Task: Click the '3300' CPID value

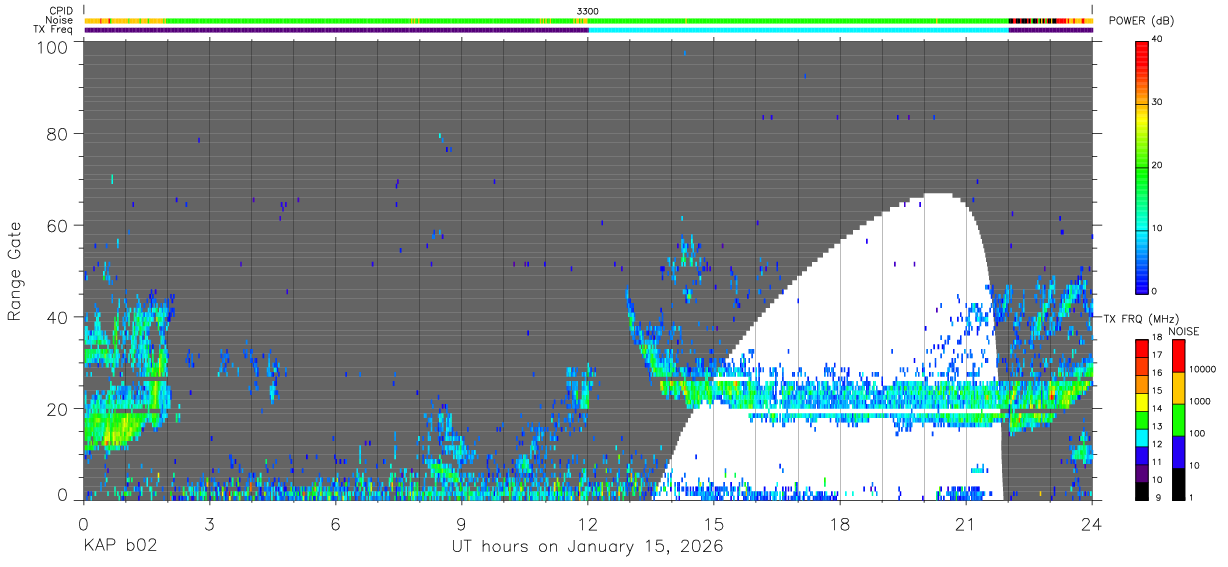Action: [588, 11]
